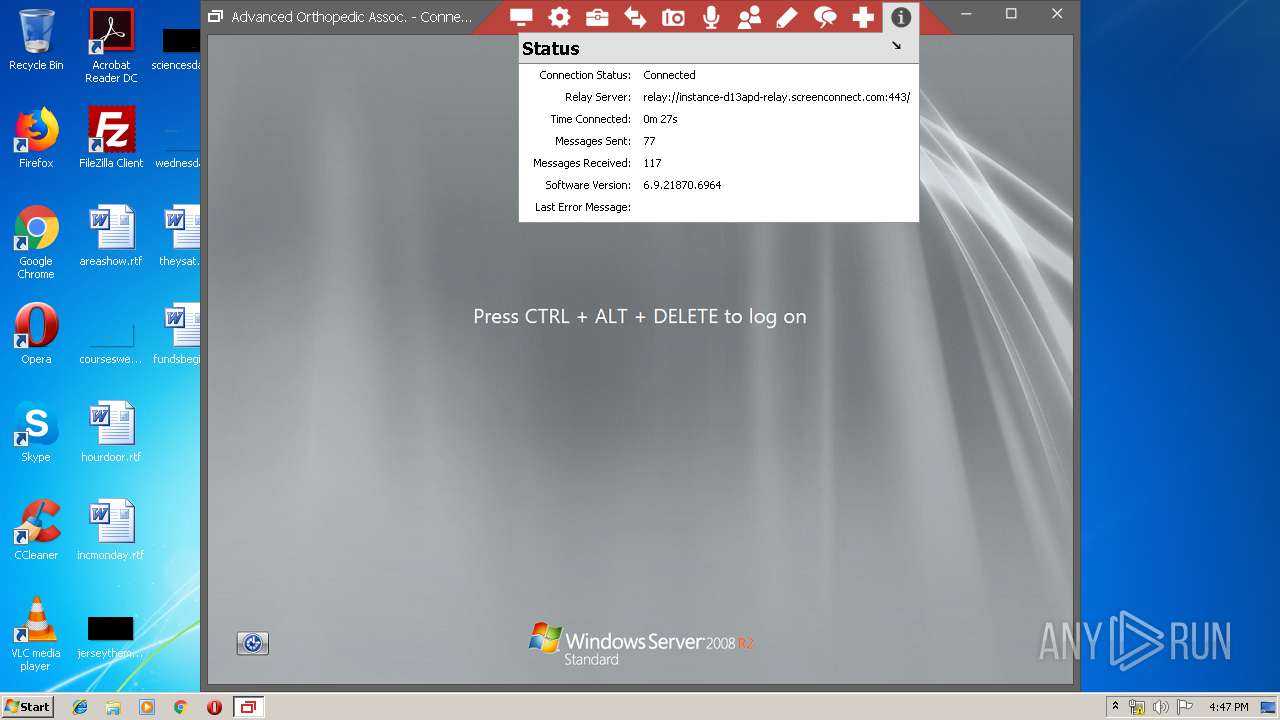The width and height of the screenshot is (1280, 720).
Task: Select the Annotation pencil tool
Action: [x=787, y=17]
